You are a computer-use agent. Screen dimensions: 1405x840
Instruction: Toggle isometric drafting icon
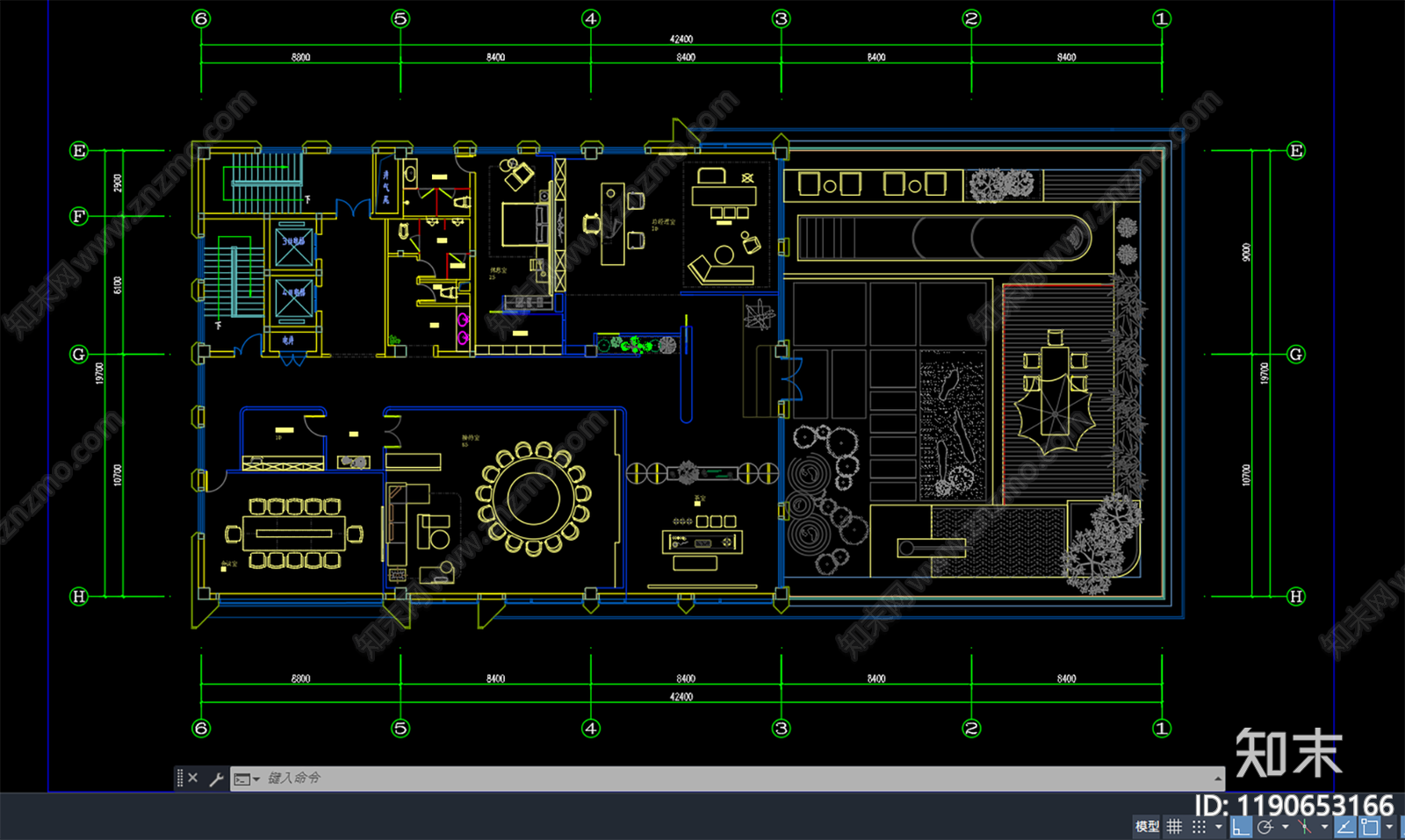[1305, 827]
